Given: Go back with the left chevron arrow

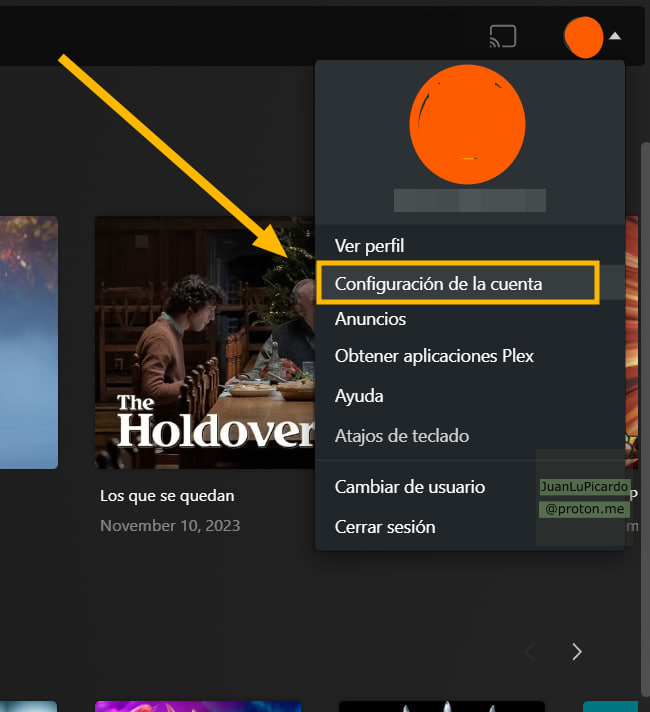Looking at the screenshot, I should 530,652.
